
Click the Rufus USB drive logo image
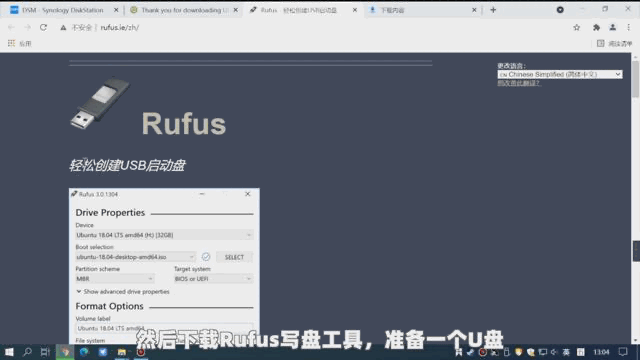coord(100,103)
